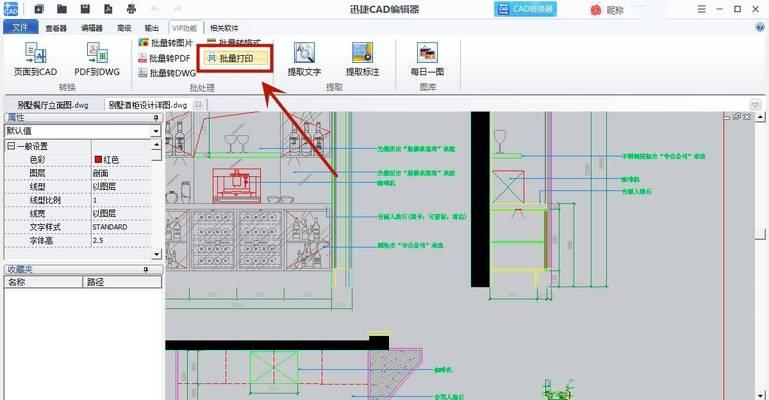
Task: Click the 路径 column header in favorites
Action: pos(122,282)
